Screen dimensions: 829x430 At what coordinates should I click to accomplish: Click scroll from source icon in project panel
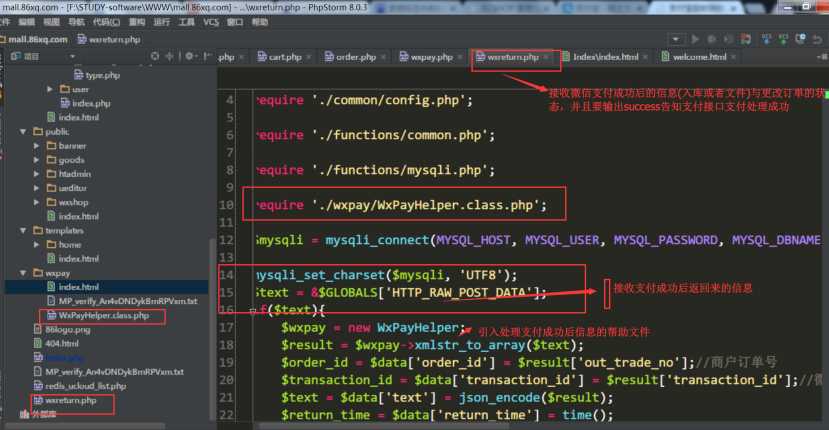[154, 56]
